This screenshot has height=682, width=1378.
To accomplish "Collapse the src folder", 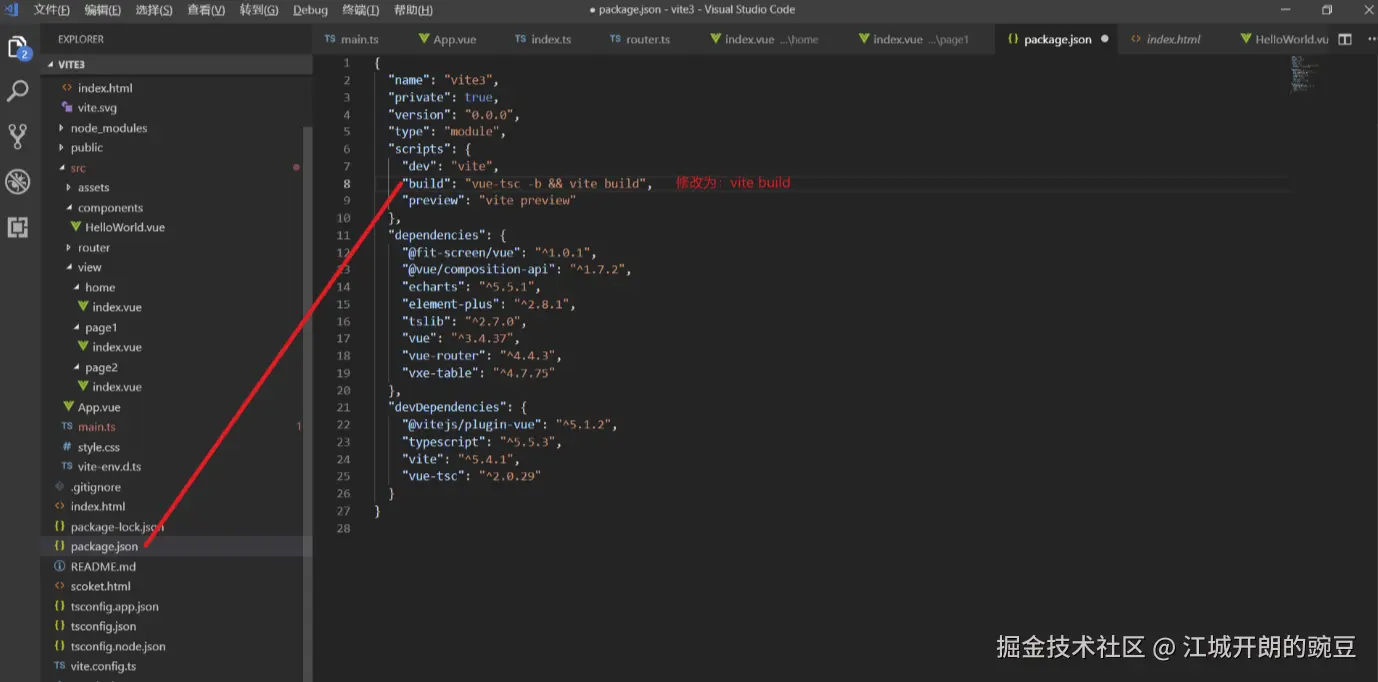I will pyautogui.click(x=78, y=168).
